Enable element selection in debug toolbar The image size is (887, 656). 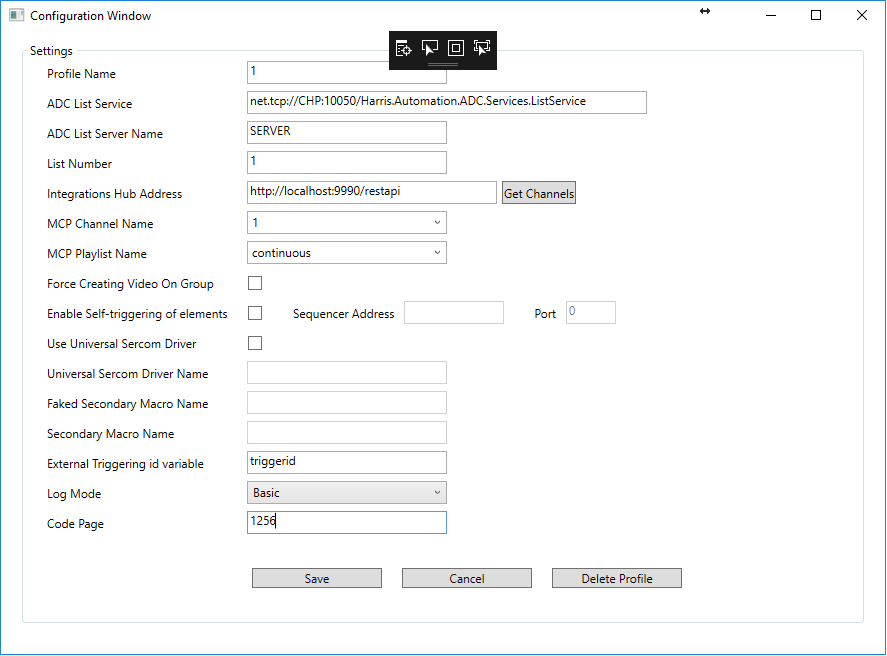point(430,48)
